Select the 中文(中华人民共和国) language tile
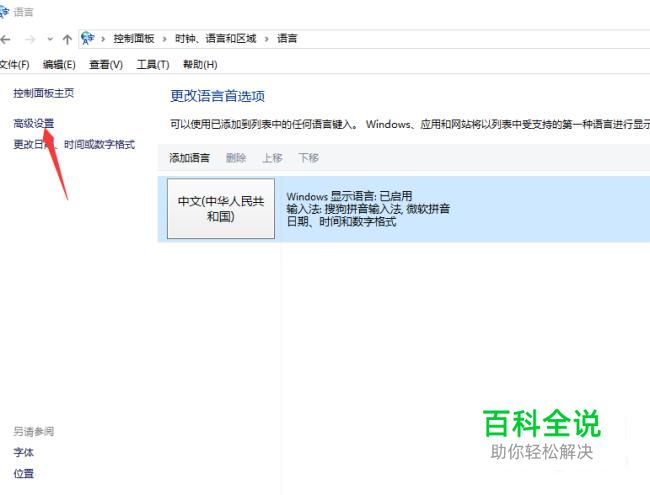The width and height of the screenshot is (650, 495). 221,209
